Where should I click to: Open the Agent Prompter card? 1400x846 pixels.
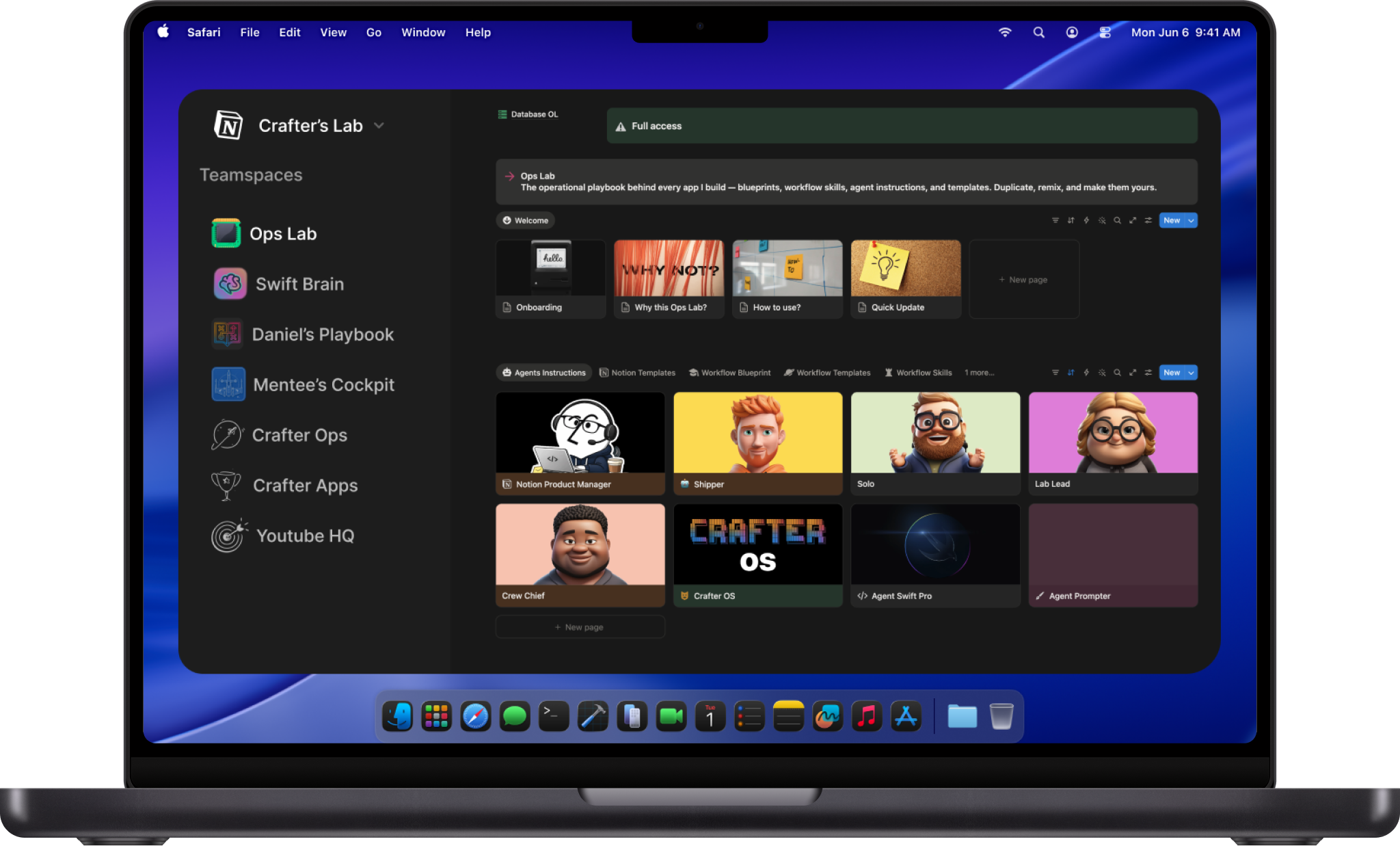tap(1113, 555)
